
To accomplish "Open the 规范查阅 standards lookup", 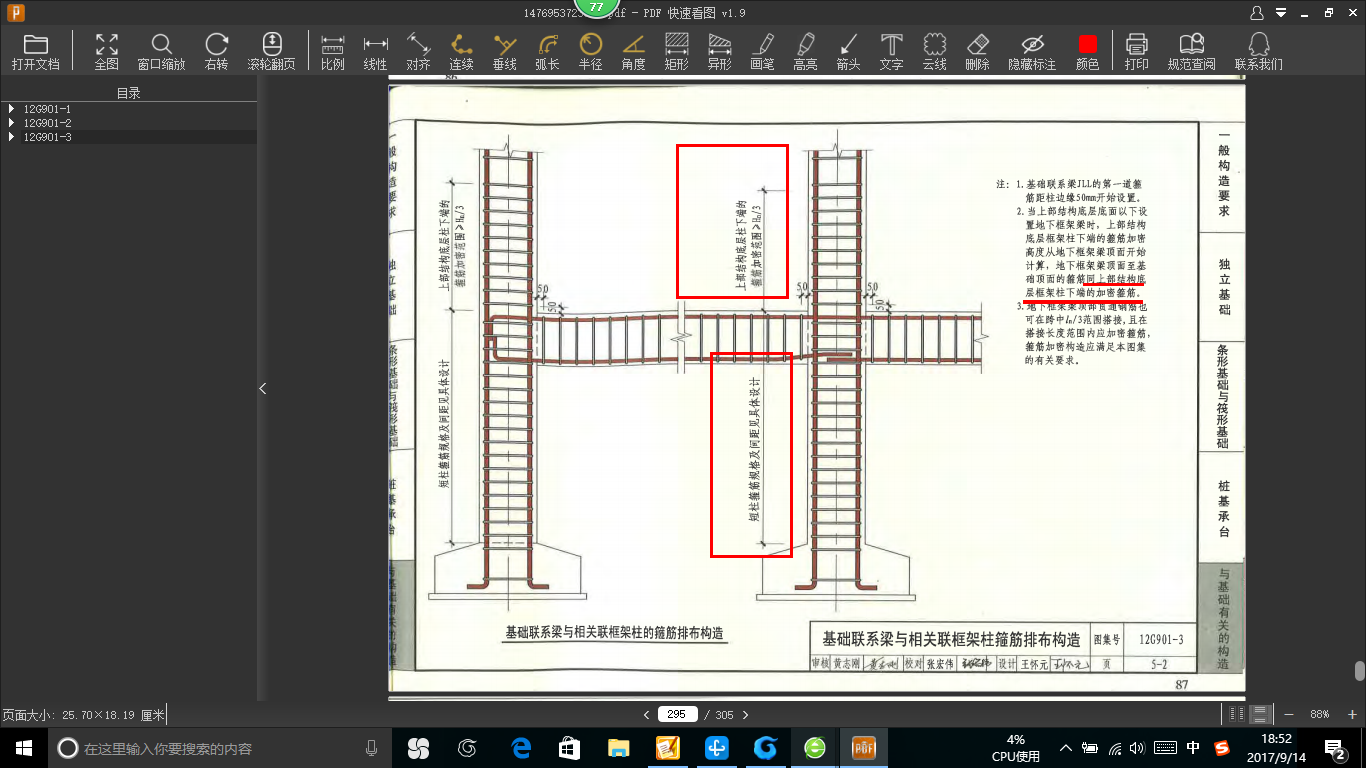I will pos(1191,51).
